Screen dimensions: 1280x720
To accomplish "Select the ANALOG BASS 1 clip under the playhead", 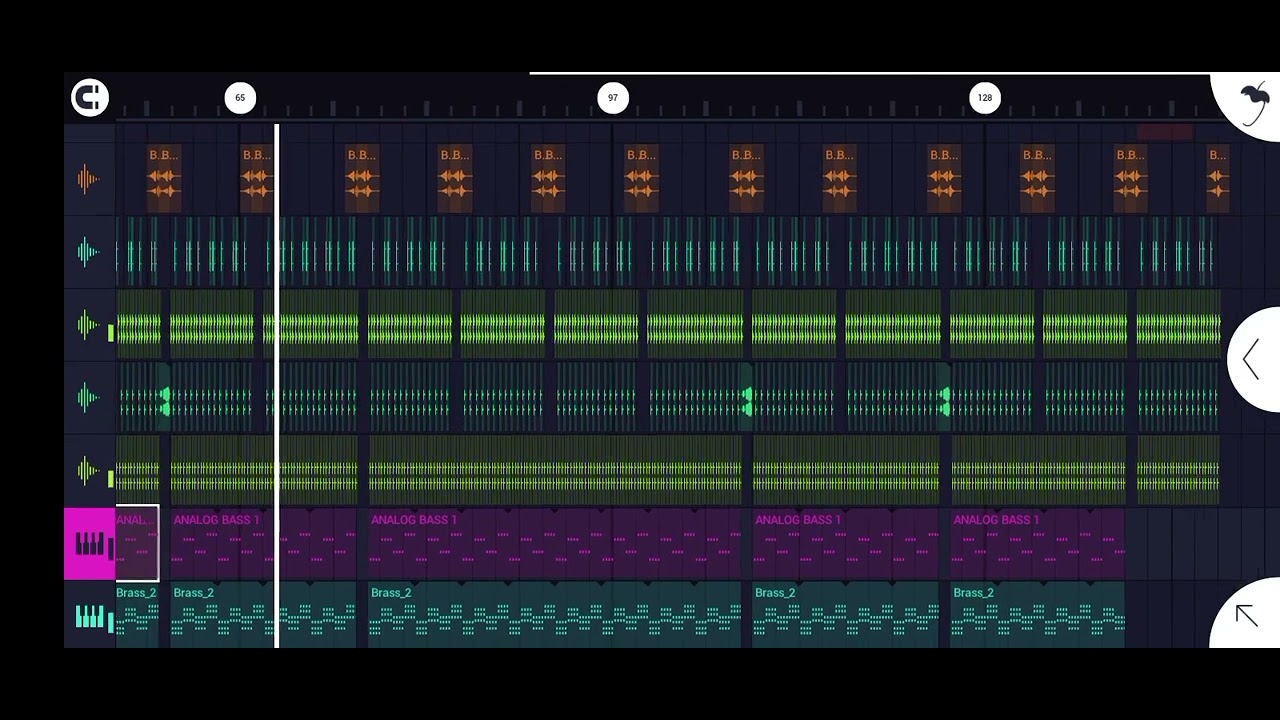I will 264,544.
